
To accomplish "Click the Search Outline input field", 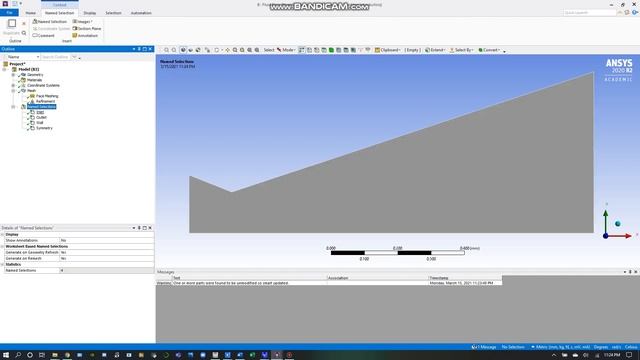I will [56, 57].
